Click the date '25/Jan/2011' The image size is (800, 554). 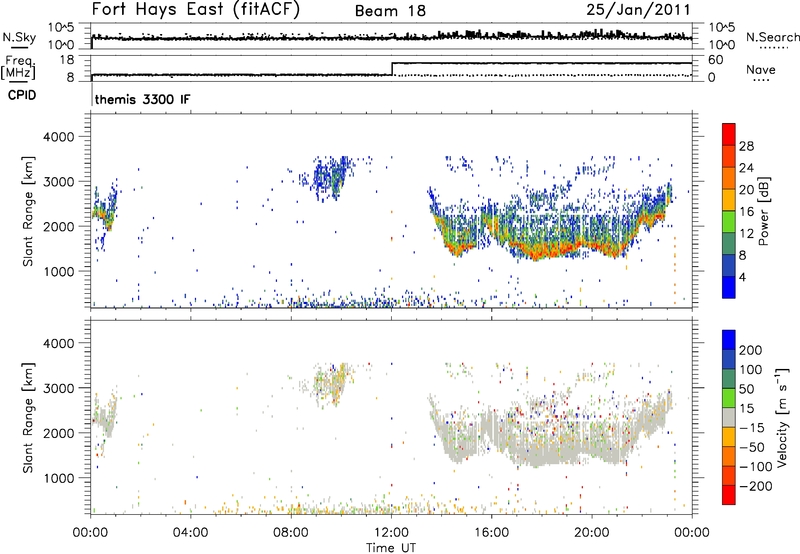(x=638, y=10)
